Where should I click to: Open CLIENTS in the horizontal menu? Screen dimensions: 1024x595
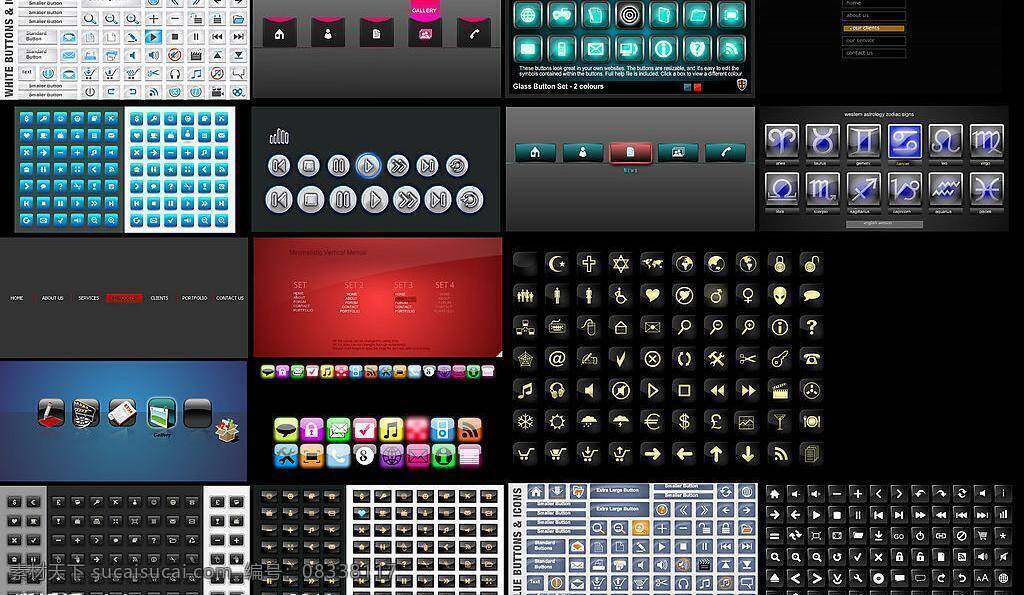pyautogui.click(x=159, y=298)
